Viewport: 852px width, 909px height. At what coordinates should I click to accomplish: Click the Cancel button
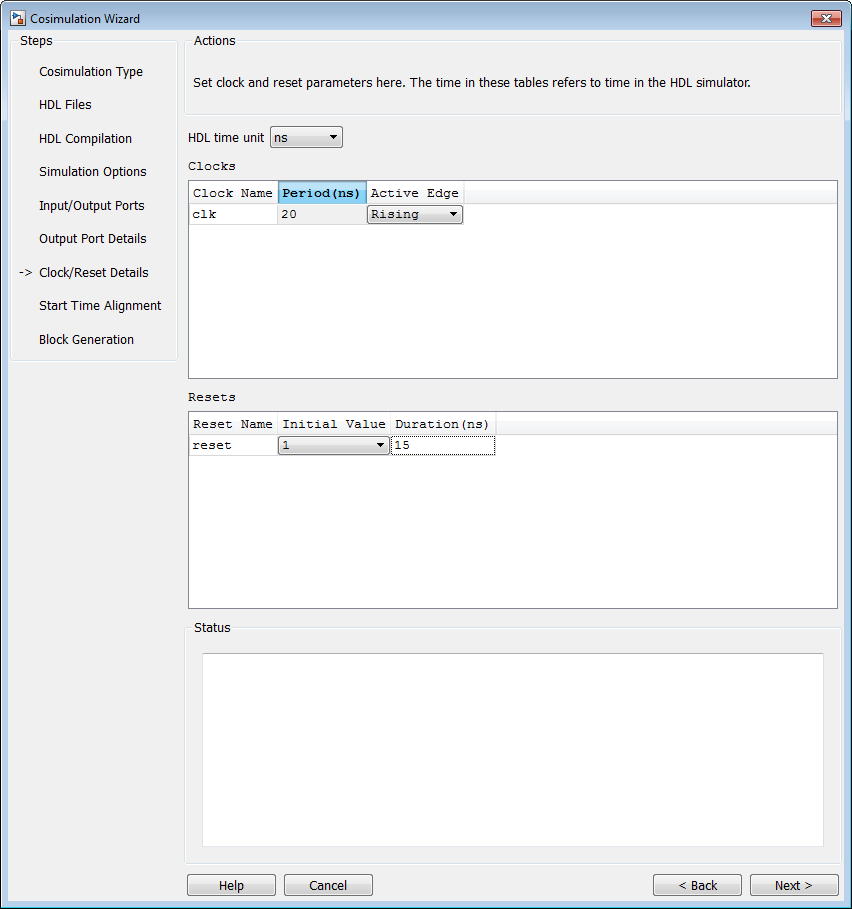pyautogui.click(x=328, y=885)
